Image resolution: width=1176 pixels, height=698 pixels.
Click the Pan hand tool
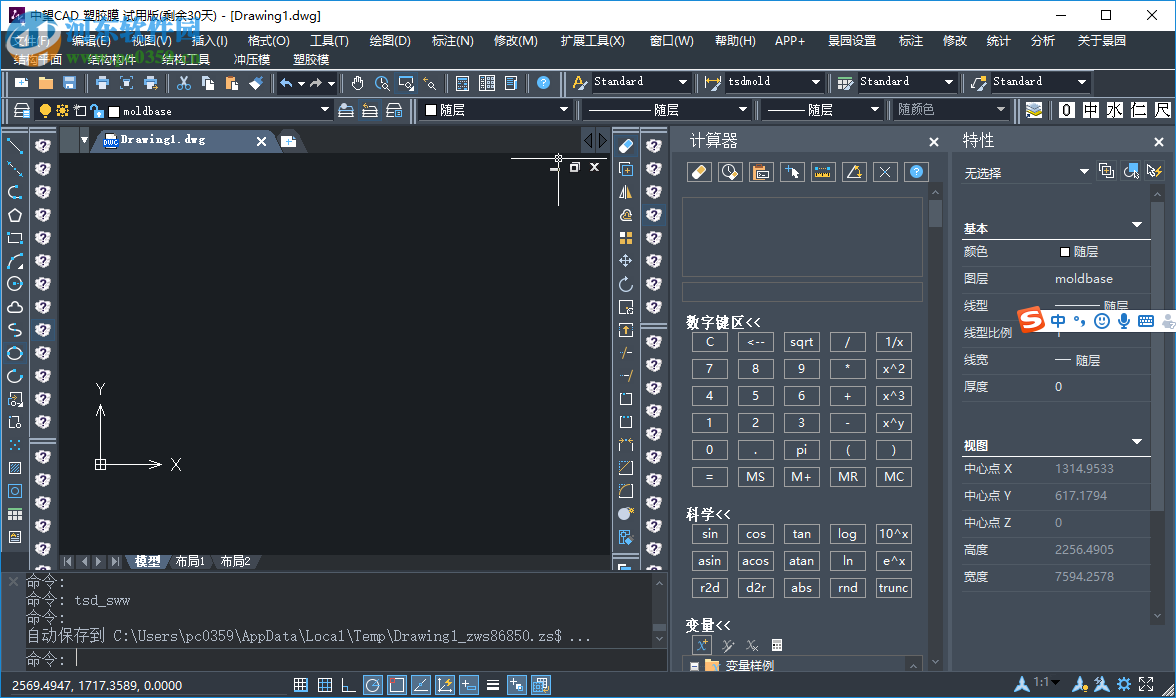pos(357,83)
